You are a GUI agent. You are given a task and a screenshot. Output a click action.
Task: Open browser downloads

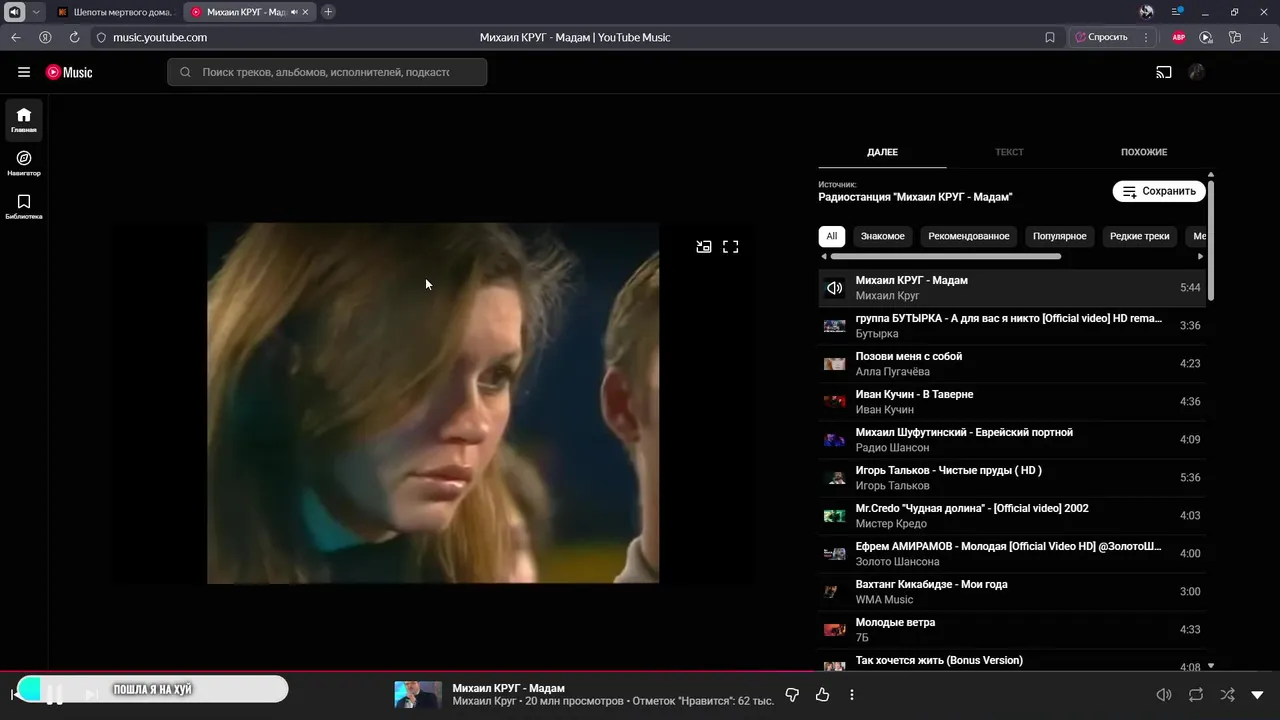pyautogui.click(x=1263, y=37)
